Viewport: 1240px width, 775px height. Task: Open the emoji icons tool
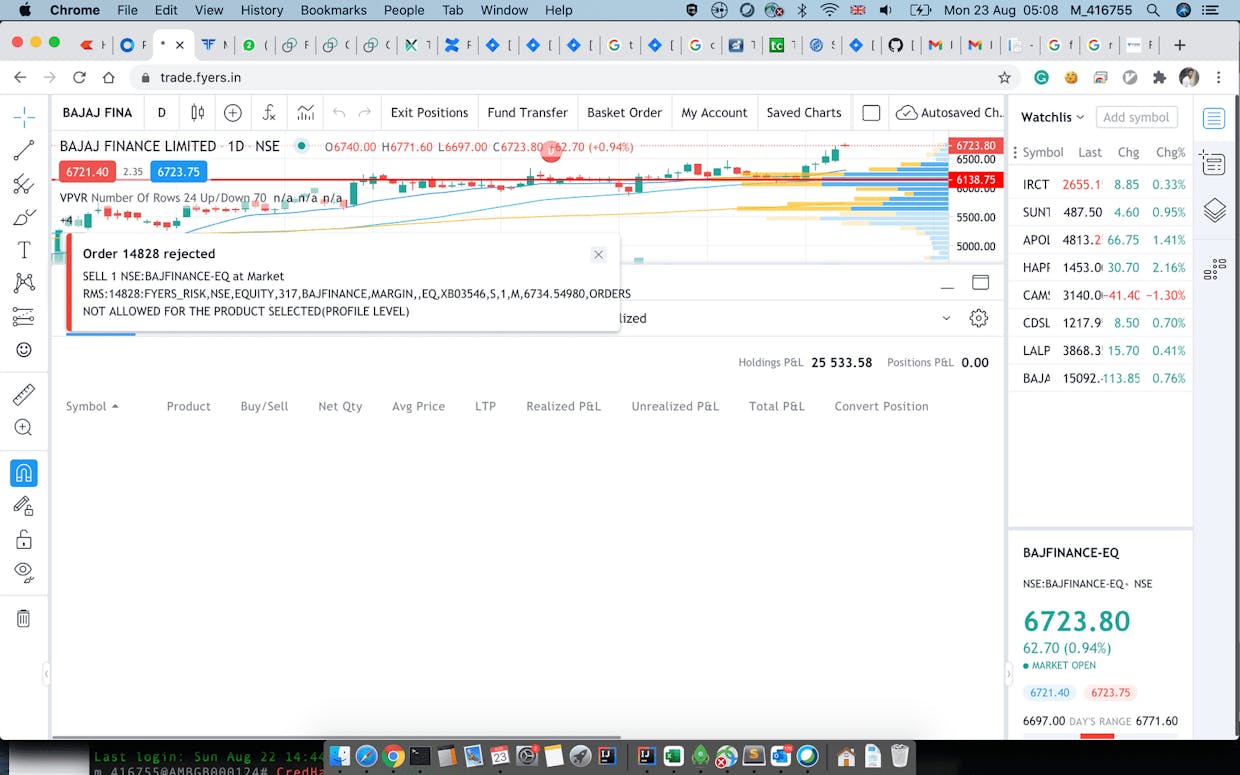click(x=24, y=349)
